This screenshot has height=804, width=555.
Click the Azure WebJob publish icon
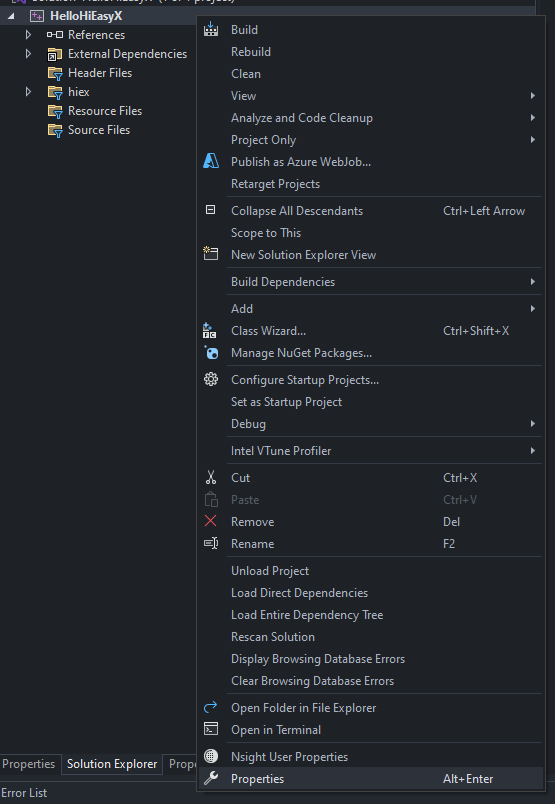click(211, 162)
